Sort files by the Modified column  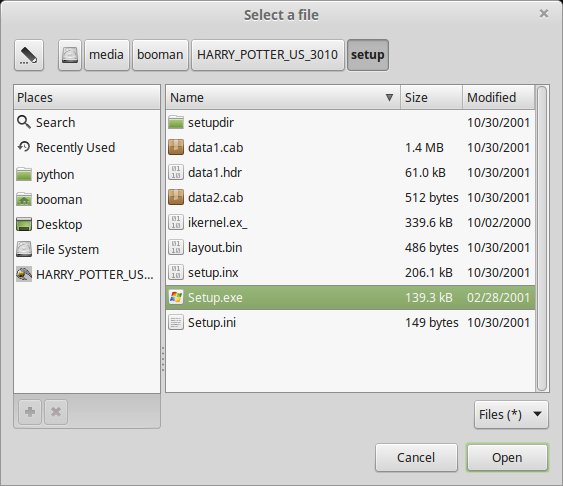pos(498,97)
